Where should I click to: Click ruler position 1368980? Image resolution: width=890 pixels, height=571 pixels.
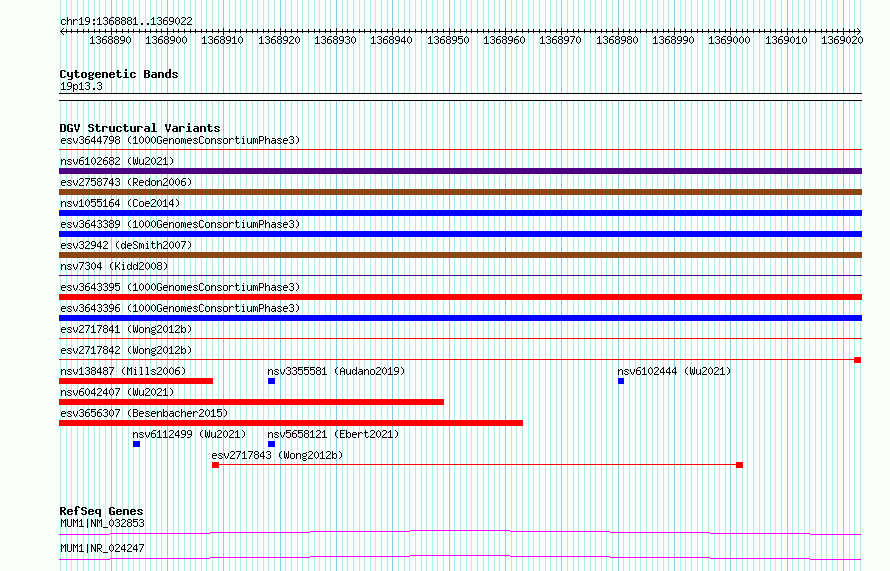pyautogui.click(x=617, y=40)
